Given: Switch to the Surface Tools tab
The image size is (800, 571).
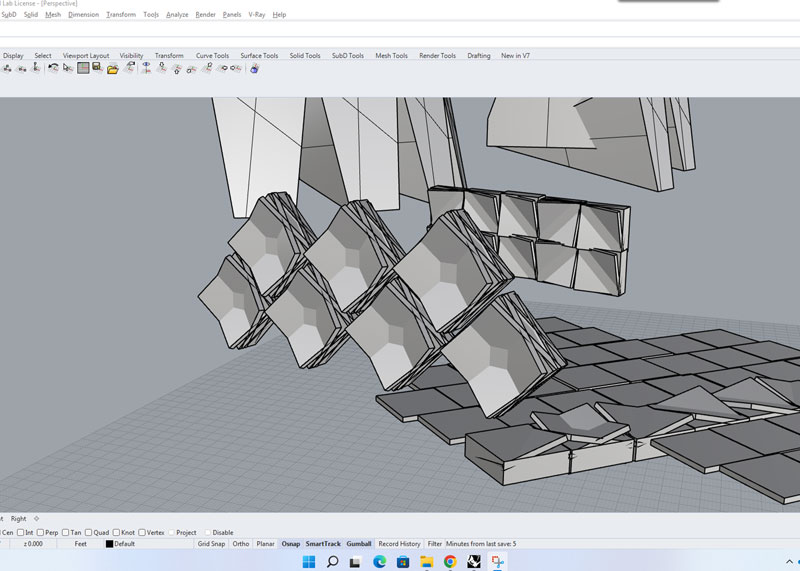Looking at the screenshot, I should [x=259, y=55].
